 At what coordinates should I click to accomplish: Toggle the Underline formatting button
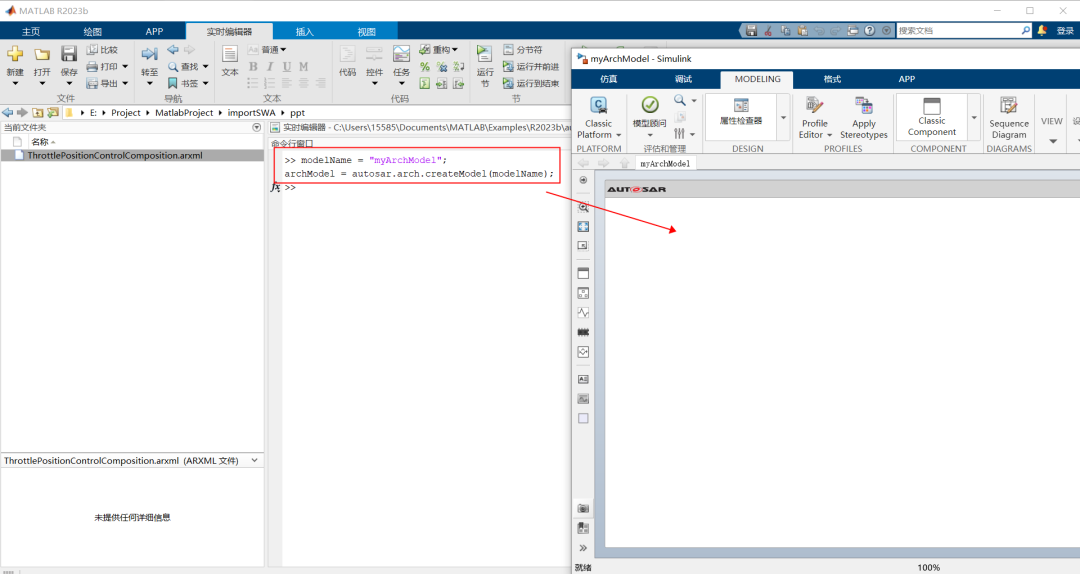tap(287, 67)
